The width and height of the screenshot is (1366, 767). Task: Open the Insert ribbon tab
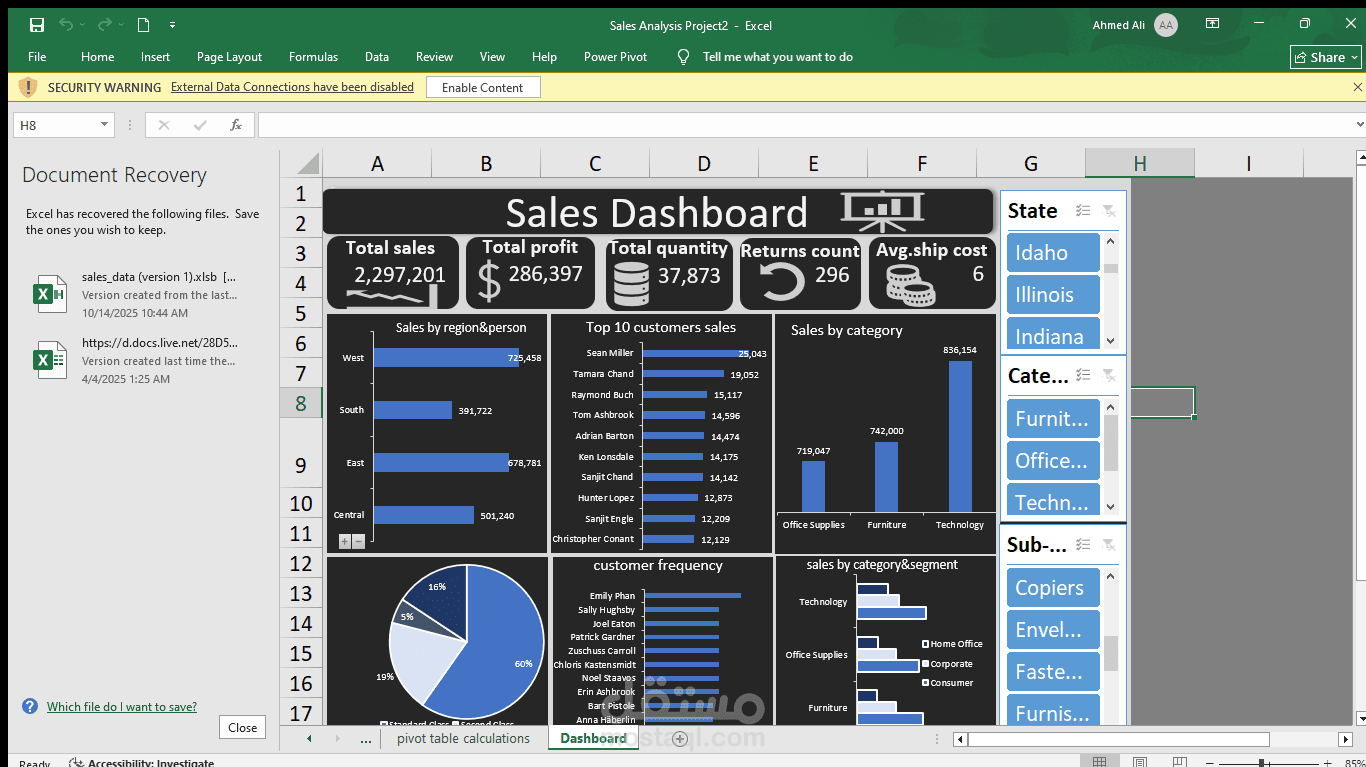click(155, 57)
